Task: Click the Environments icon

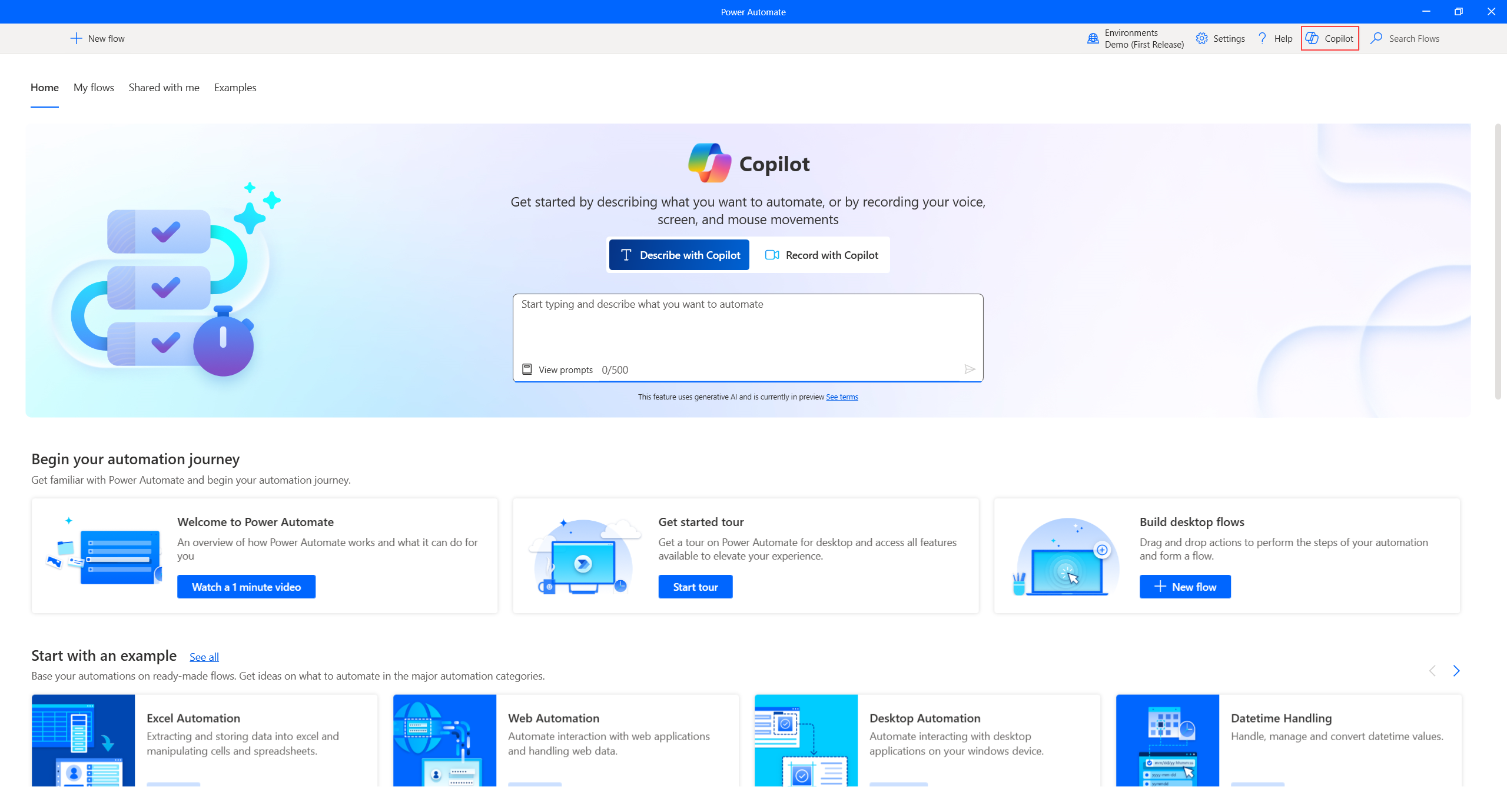Action: pos(1093,38)
